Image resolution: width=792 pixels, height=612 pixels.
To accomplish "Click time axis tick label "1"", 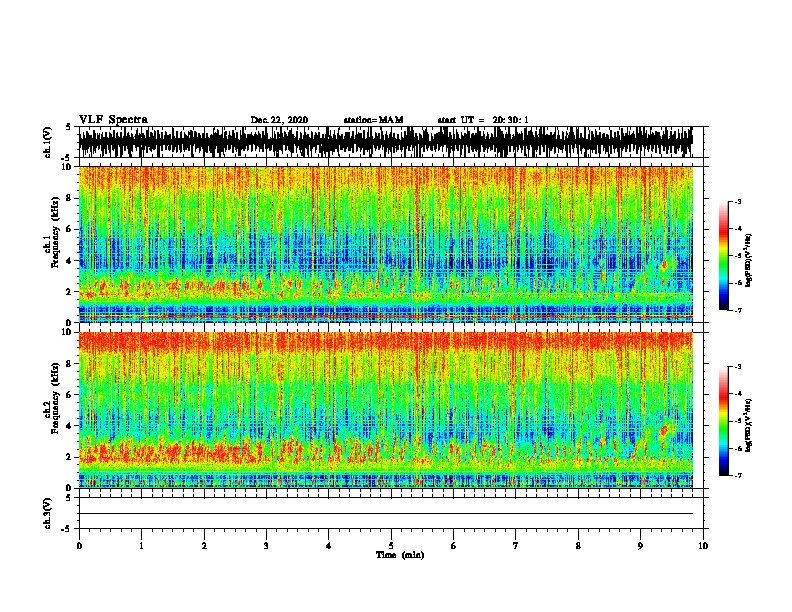I will tap(141, 546).
